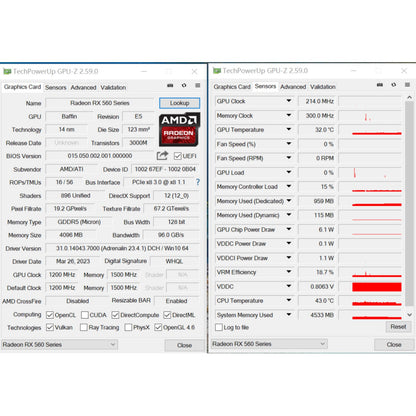Click the Sensors window vertical scrollbar

coord(409,204)
